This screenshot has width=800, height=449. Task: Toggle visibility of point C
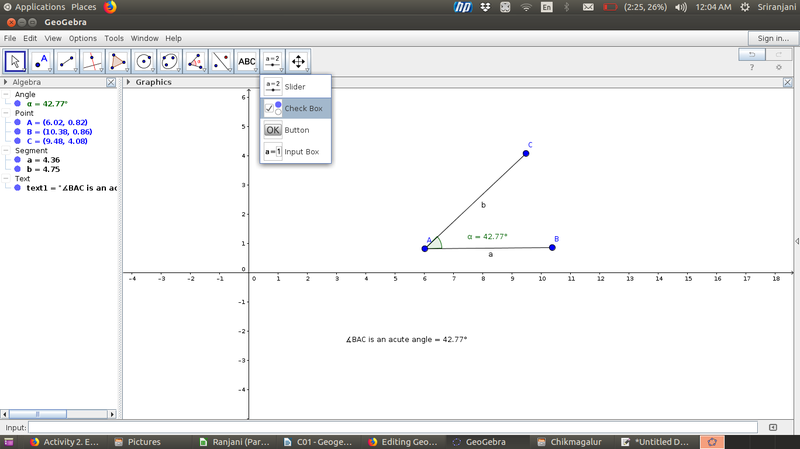coord(17,141)
